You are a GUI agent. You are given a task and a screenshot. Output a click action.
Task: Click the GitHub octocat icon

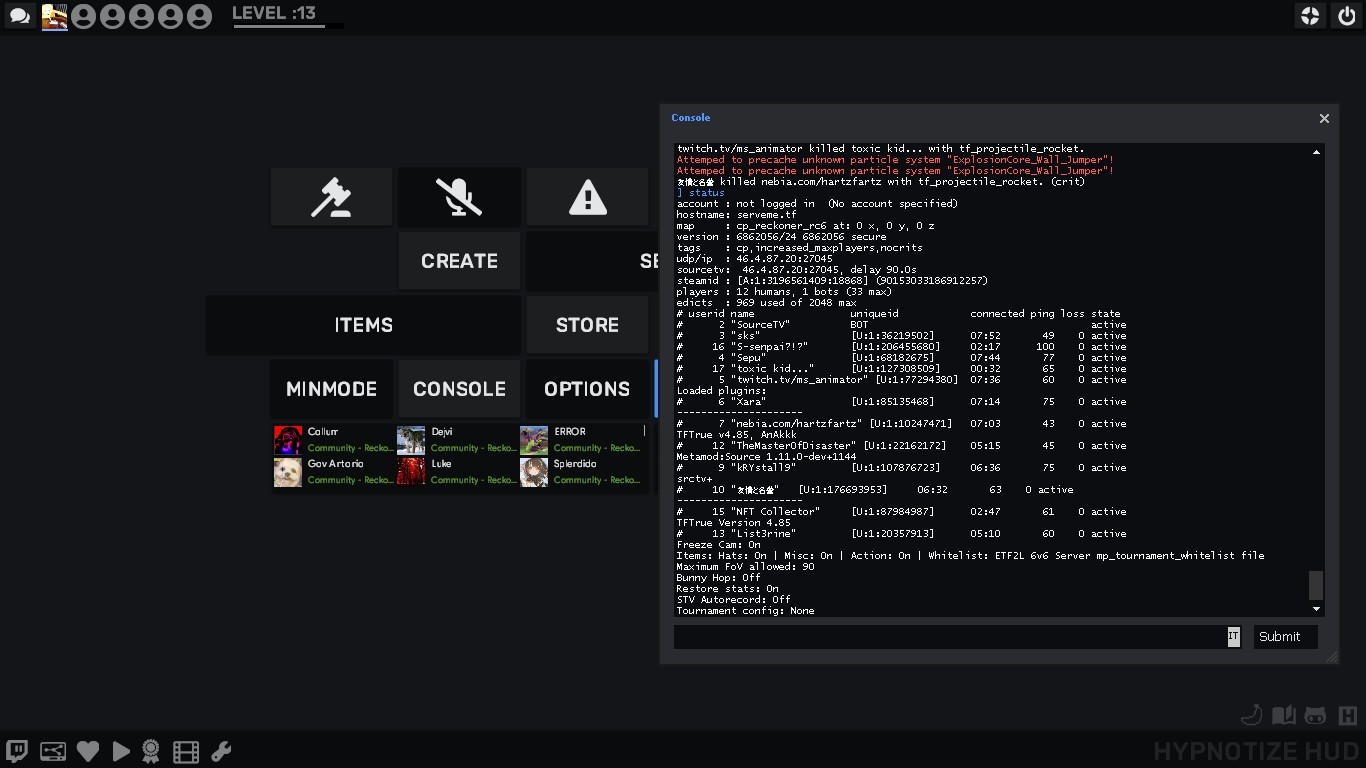pos(1316,715)
